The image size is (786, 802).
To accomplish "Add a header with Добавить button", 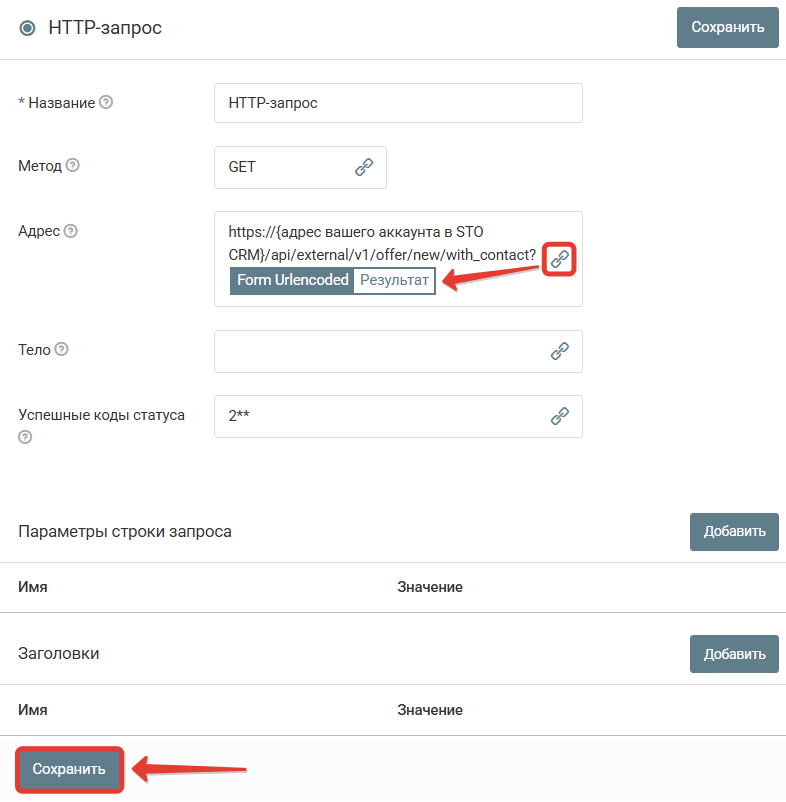I will coord(734,654).
